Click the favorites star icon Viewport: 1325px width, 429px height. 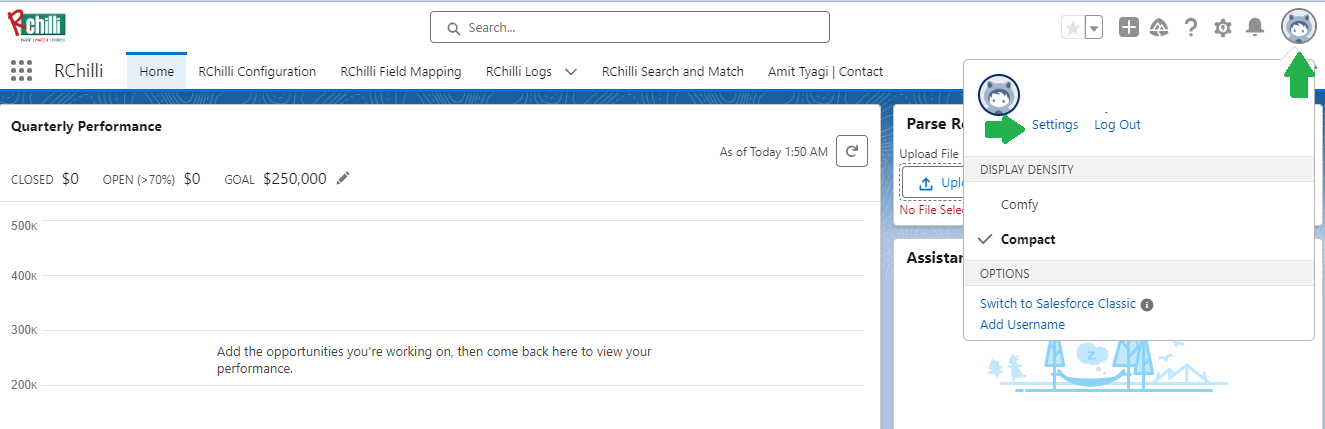(x=1072, y=28)
